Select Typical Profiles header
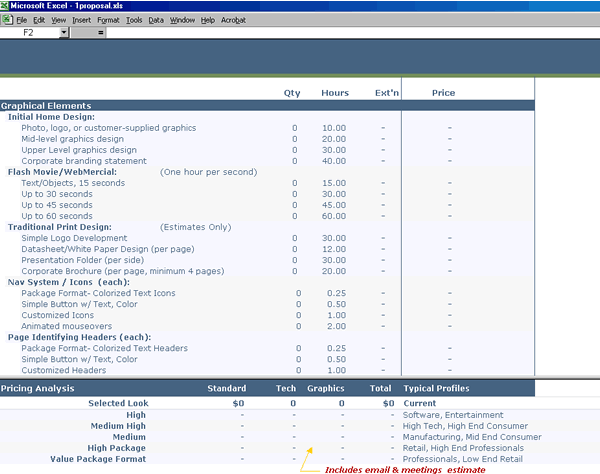The image size is (600, 474). 436,389
